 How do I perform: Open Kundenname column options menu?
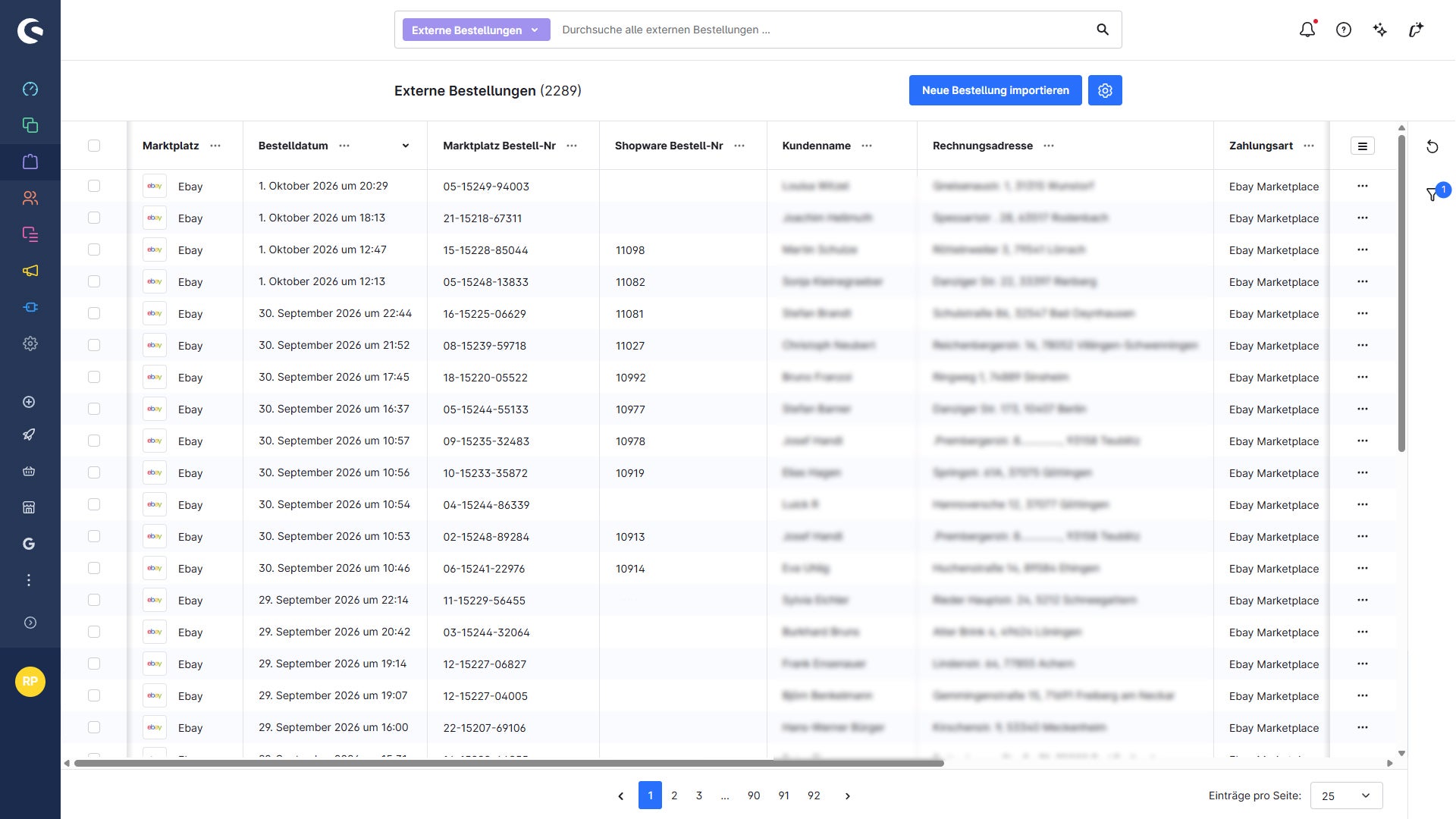pos(867,146)
